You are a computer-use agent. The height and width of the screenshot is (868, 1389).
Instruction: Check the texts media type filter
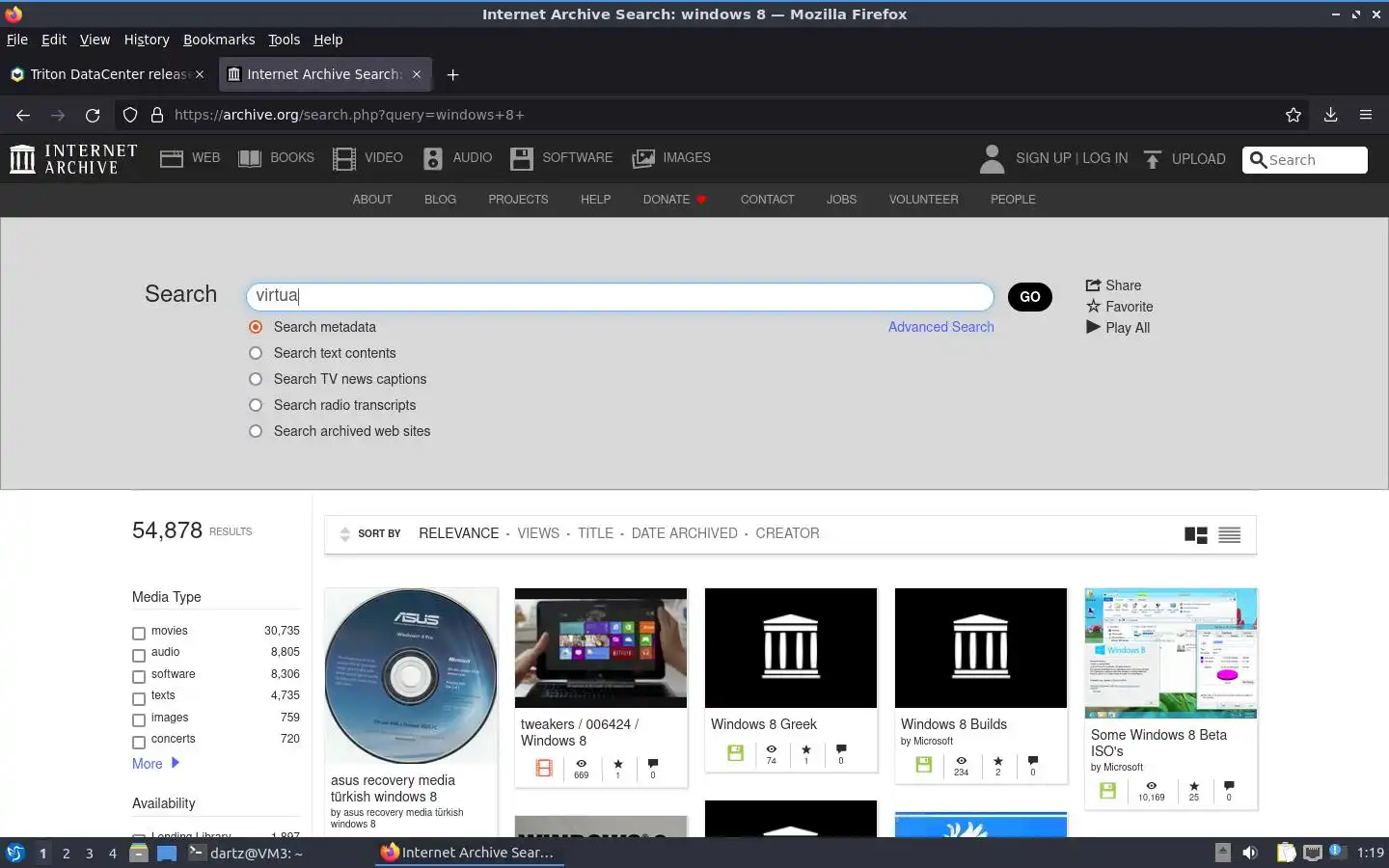click(x=139, y=698)
